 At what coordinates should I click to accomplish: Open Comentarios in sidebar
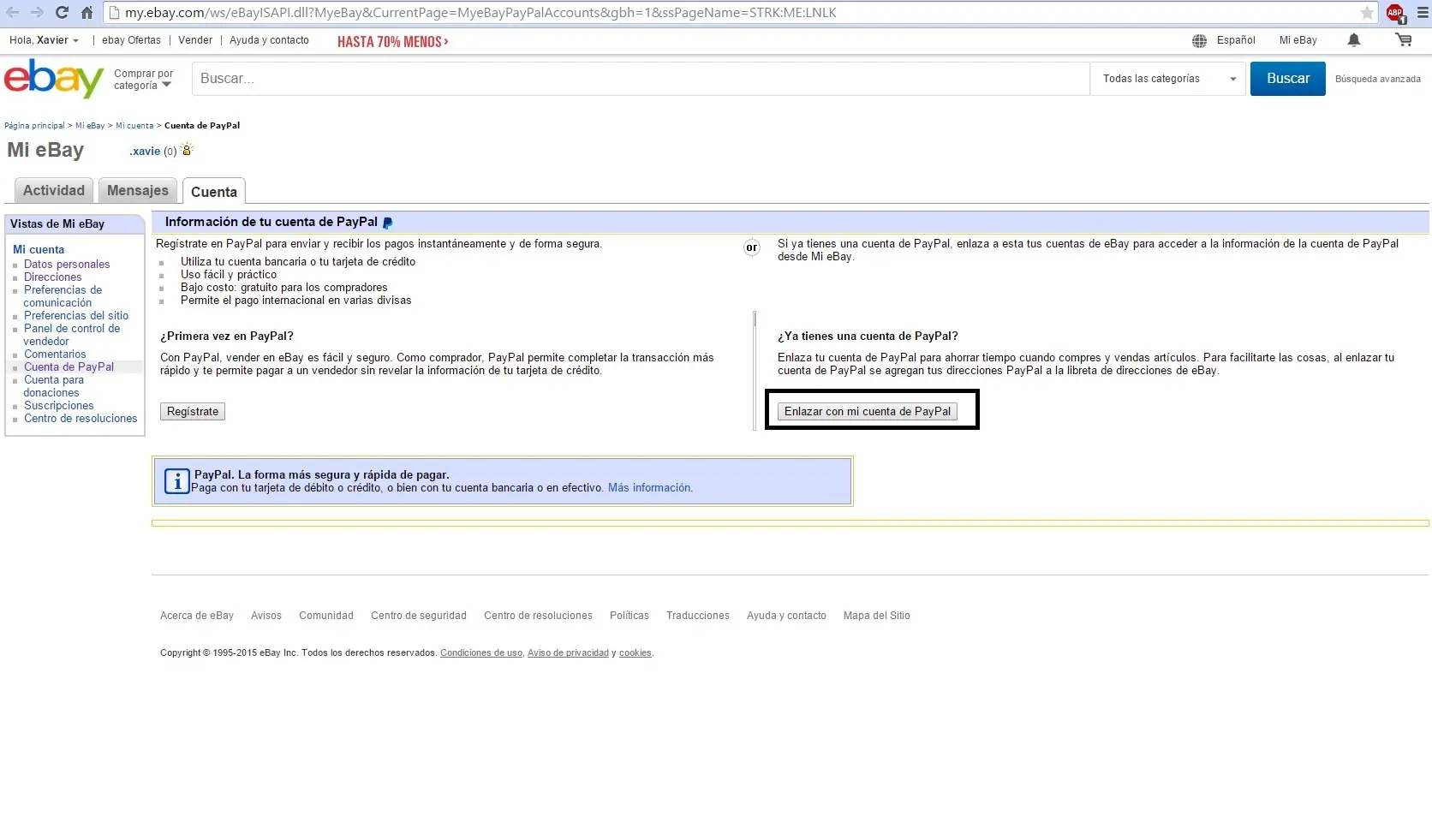coord(55,354)
